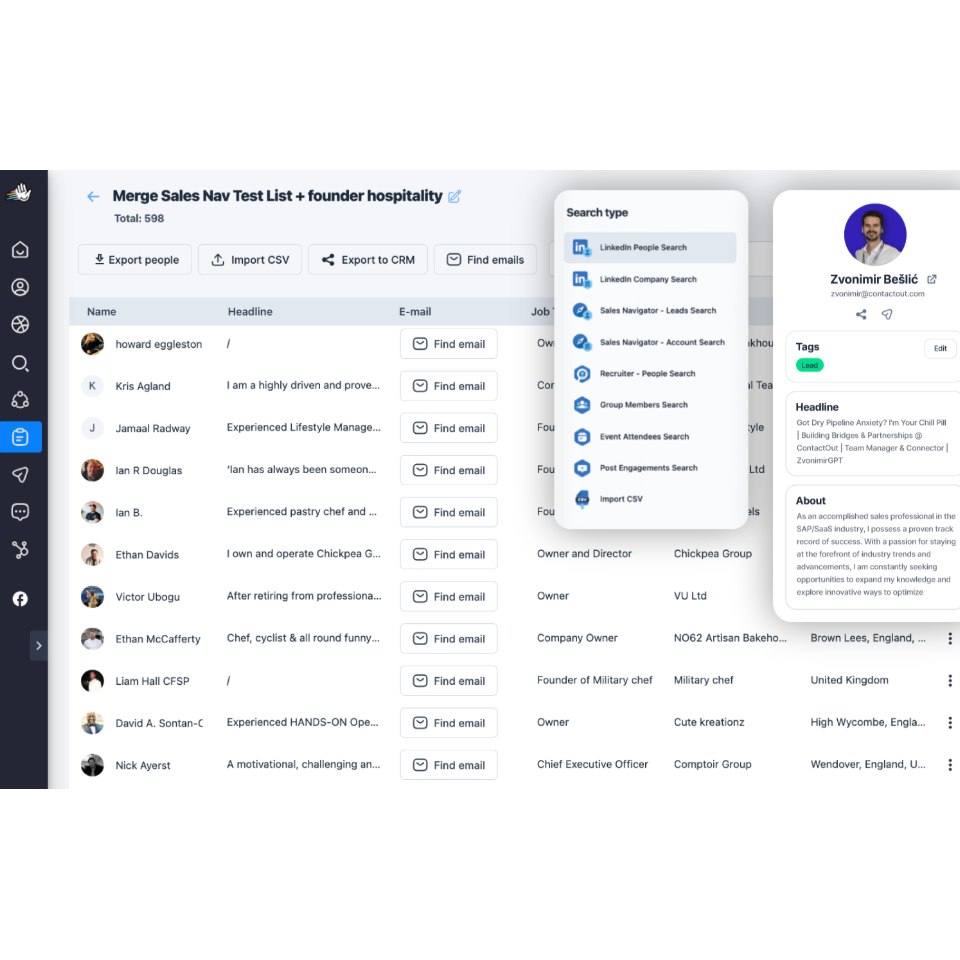Open campaigns paper plane sidebar icon

click(20, 474)
